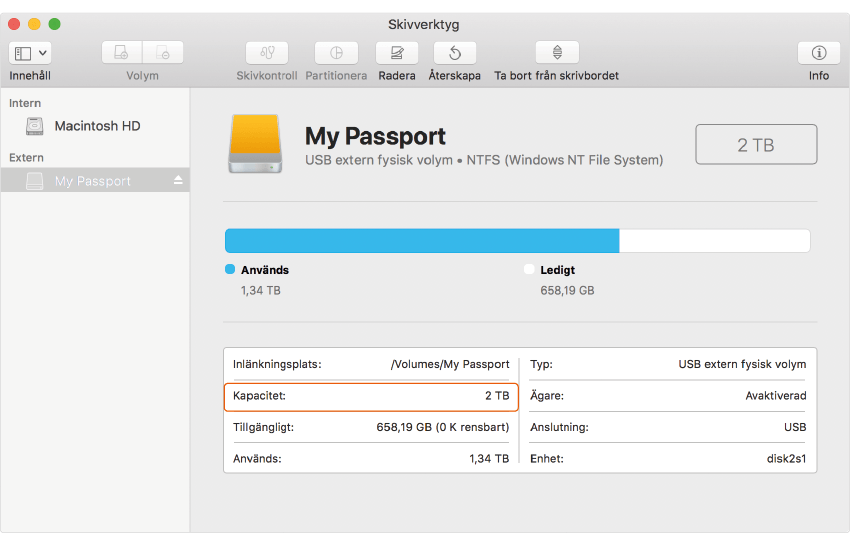This screenshot has height=545, width=850.
Task: Click the blue Används legend dot
Action: [230, 270]
